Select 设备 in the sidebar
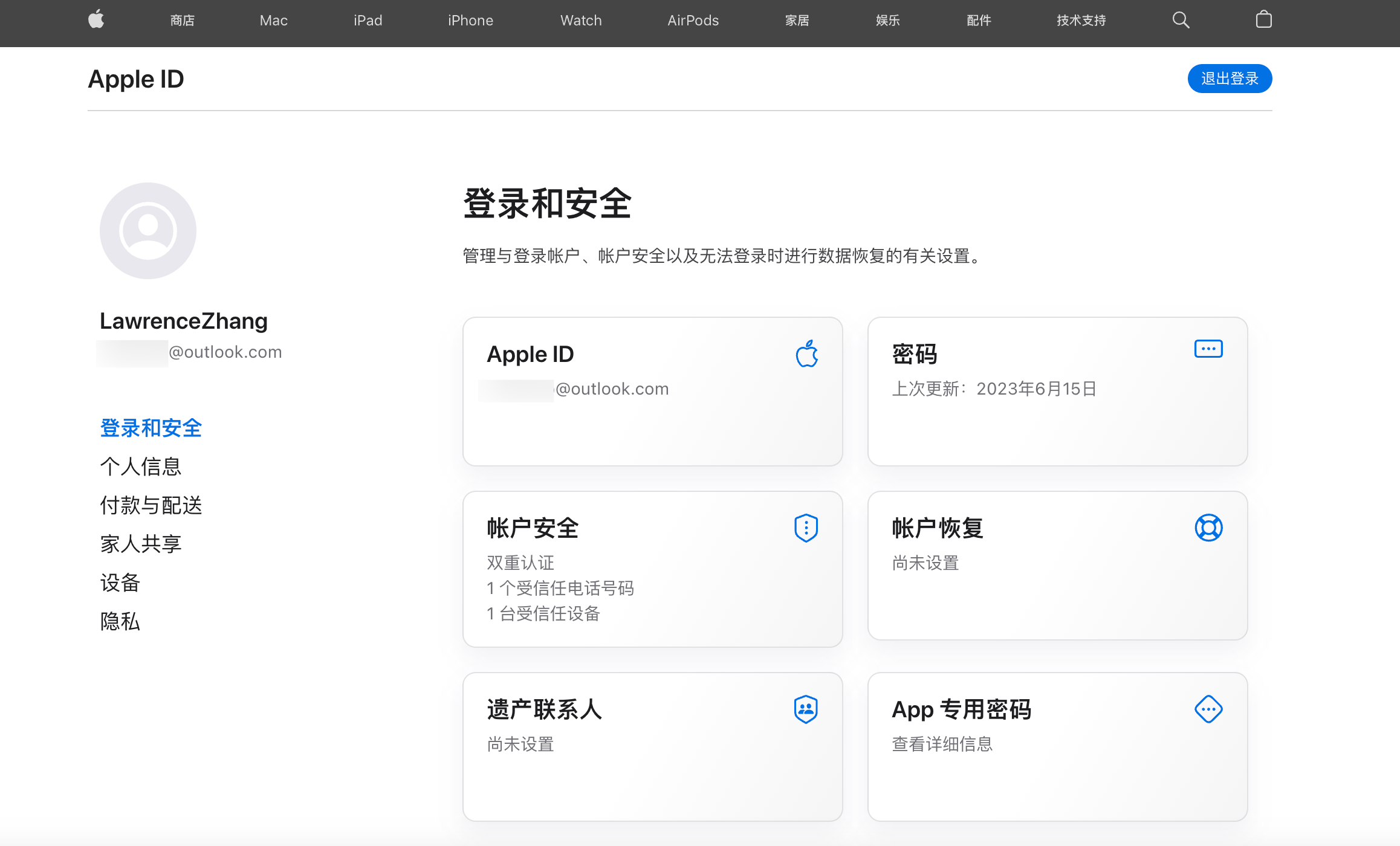The image size is (1400, 846). [x=120, y=583]
